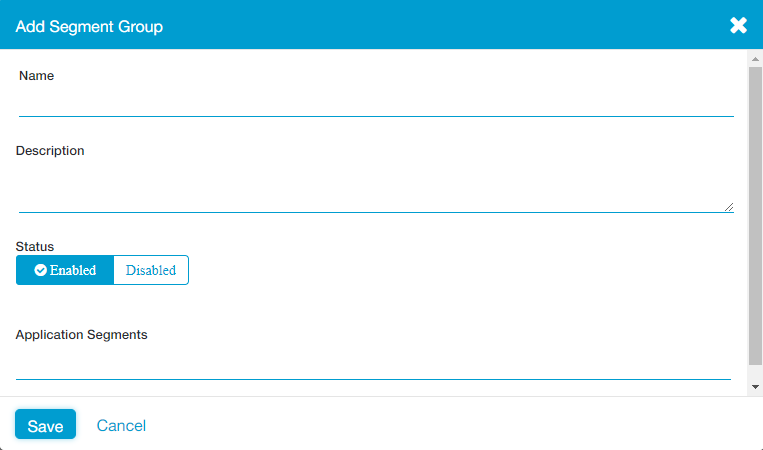Image resolution: width=763 pixels, height=450 pixels.
Task: Click the scrollbar down arrow
Action: [x=755, y=387]
